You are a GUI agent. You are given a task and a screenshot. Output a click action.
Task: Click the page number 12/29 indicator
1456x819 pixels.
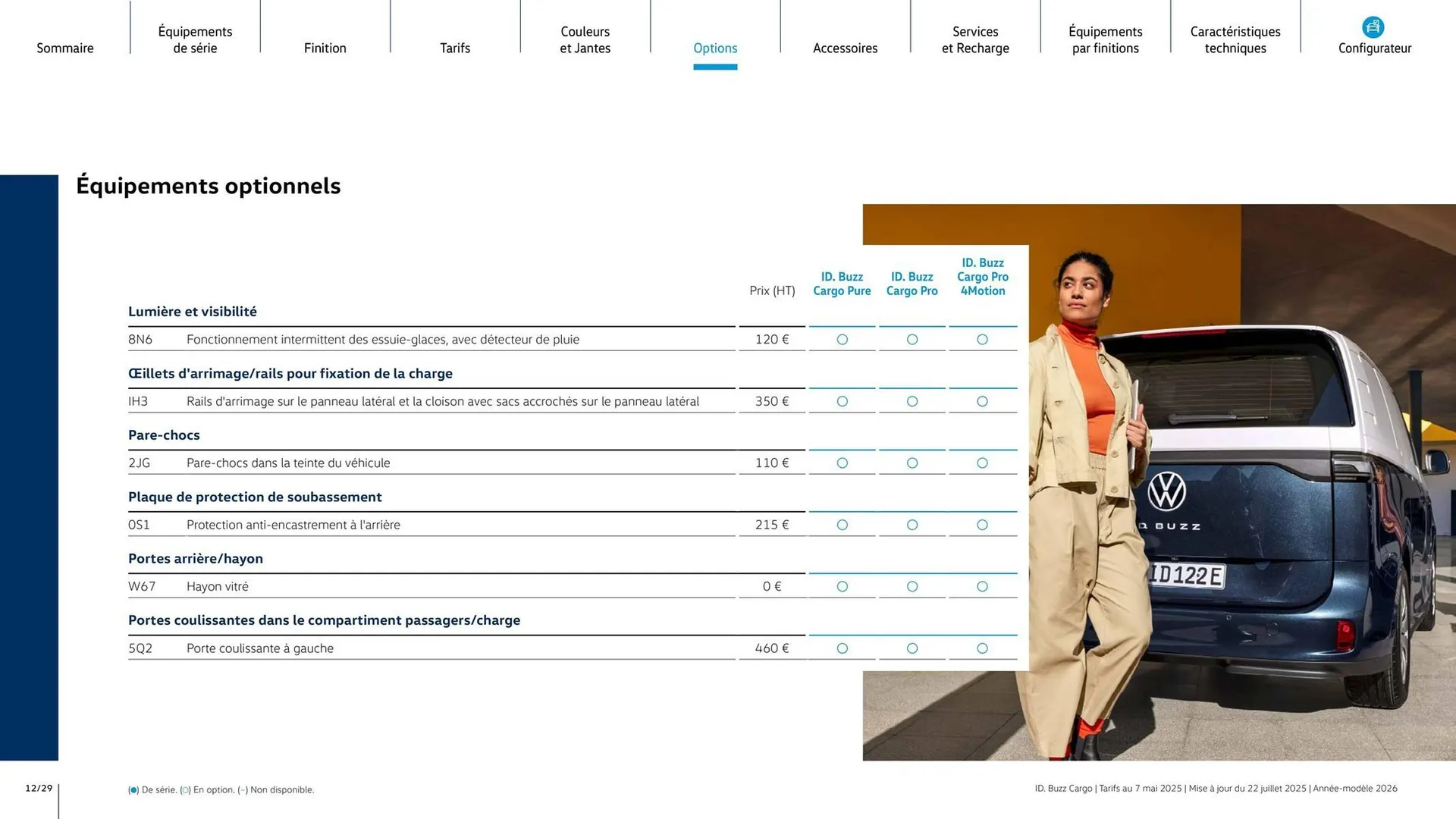[x=39, y=789]
